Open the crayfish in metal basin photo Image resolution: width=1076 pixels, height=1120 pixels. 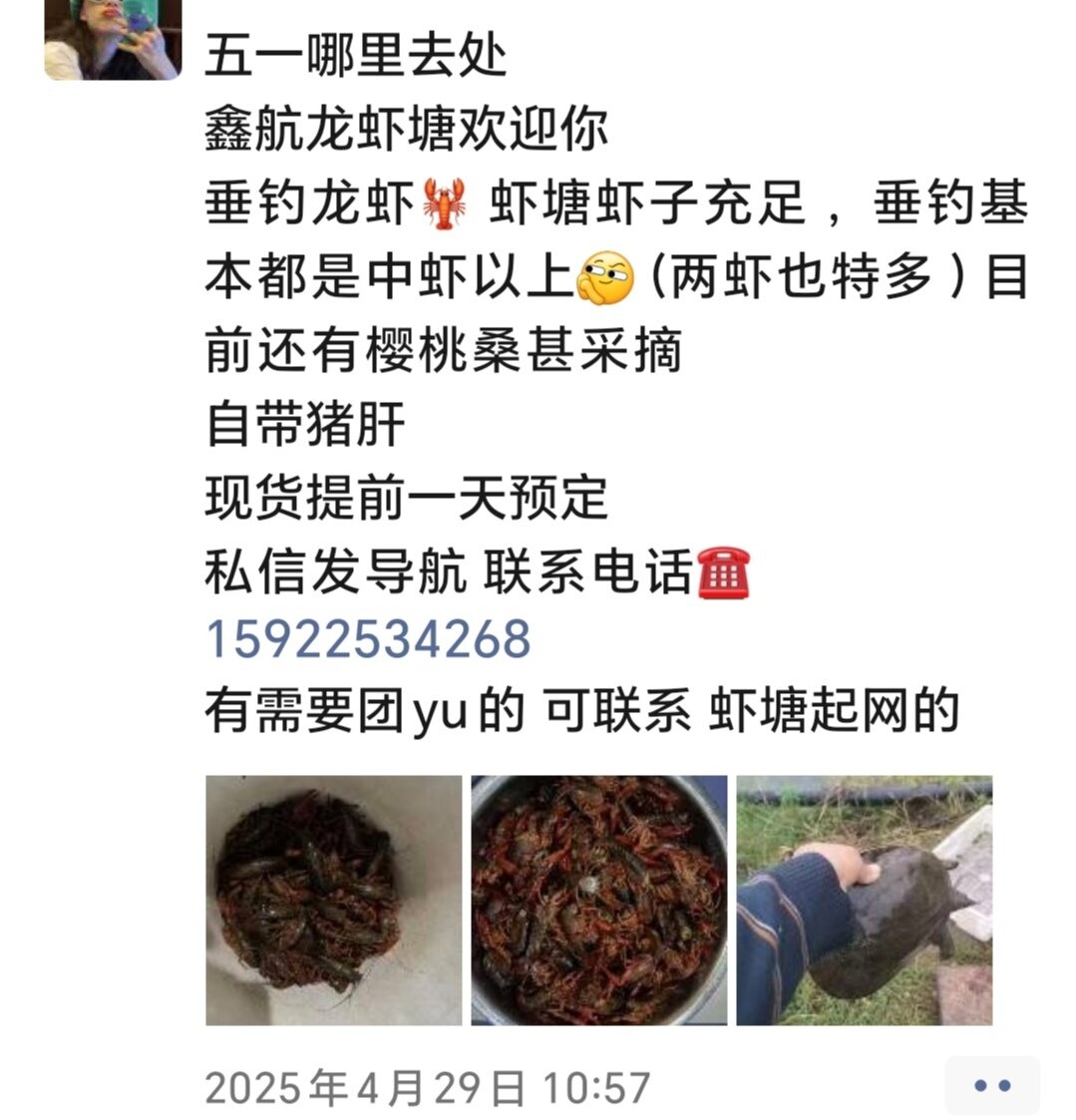coord(599,900)
